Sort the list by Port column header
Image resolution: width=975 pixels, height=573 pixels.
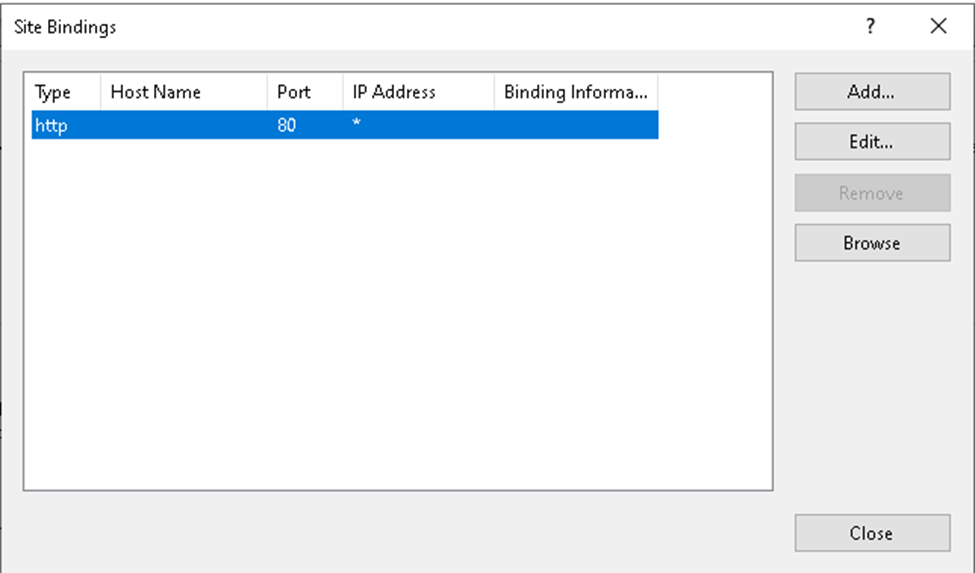(294, 92)
